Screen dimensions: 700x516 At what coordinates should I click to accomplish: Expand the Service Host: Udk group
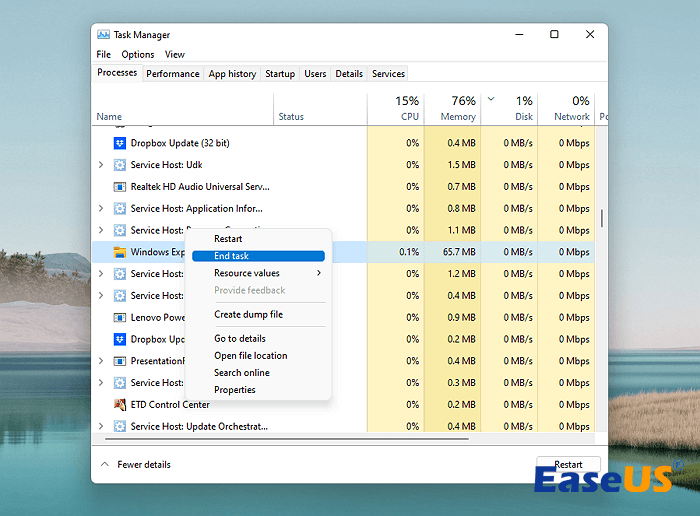pyautogui.click(x=101, y=165)
